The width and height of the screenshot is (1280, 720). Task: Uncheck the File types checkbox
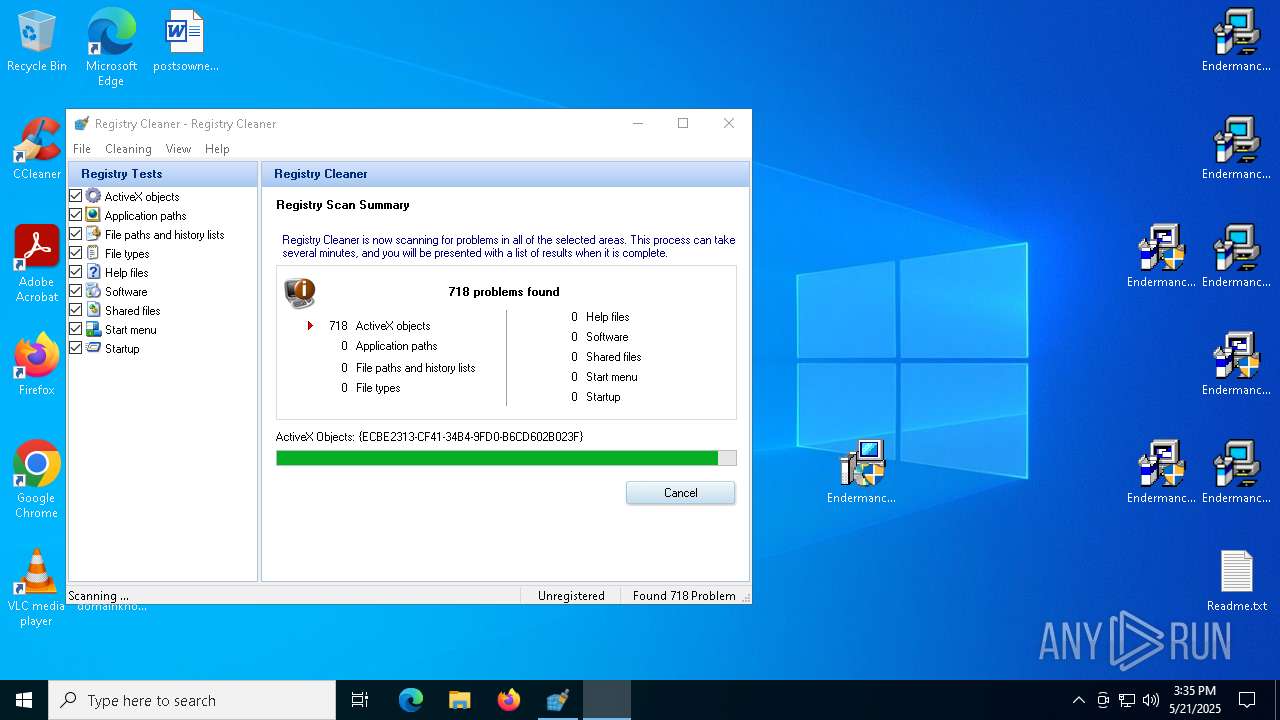coord(75,253)
